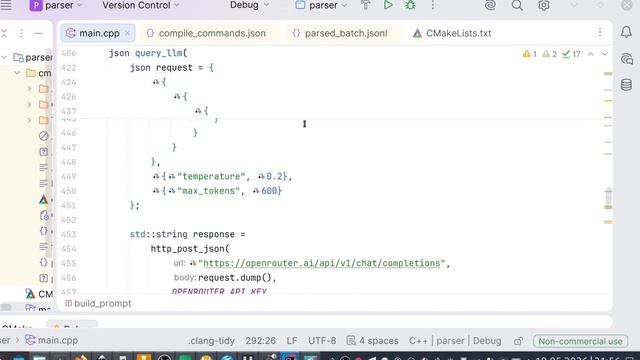Click request.dump() on line 456
This screenshot has width=640, height=360.
point(235,278)
